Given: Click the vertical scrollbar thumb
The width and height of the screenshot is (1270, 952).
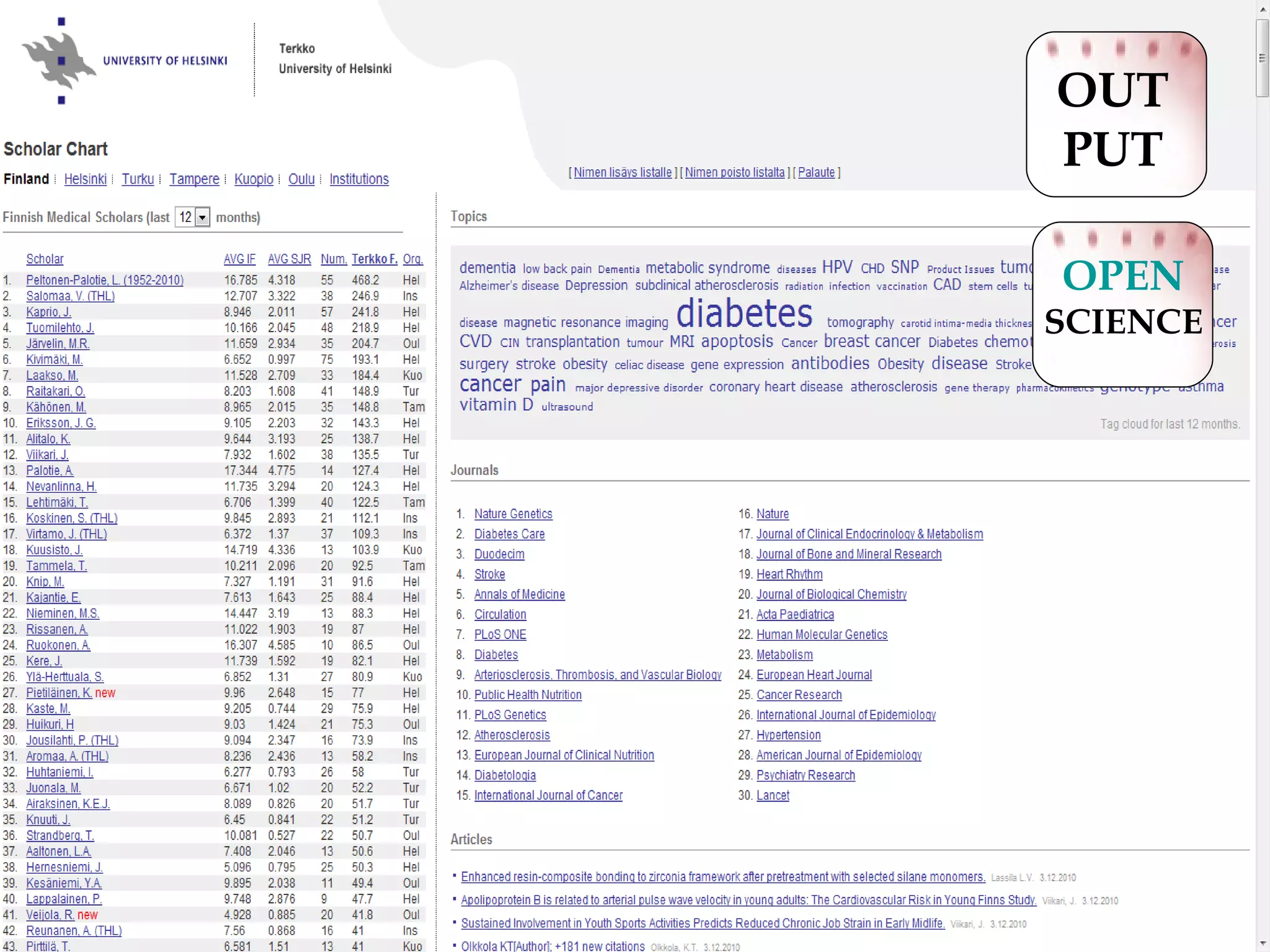Looking at the screenshot, I should point(1263,58).
